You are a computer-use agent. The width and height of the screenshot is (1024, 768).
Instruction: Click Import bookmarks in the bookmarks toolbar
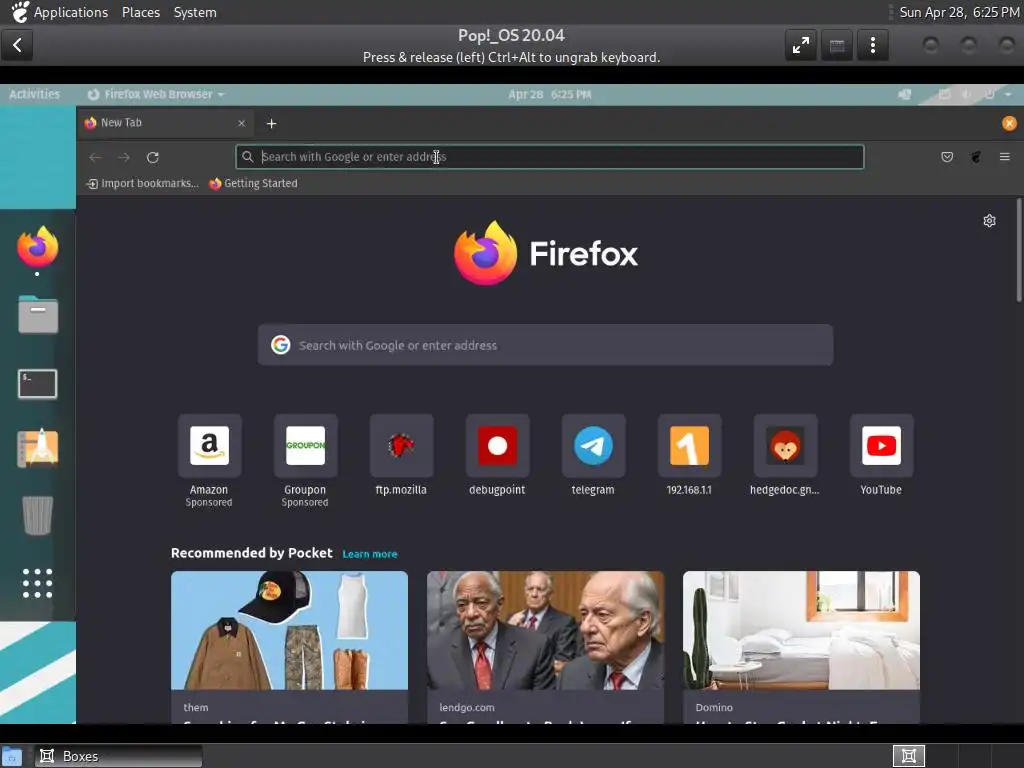142,184
